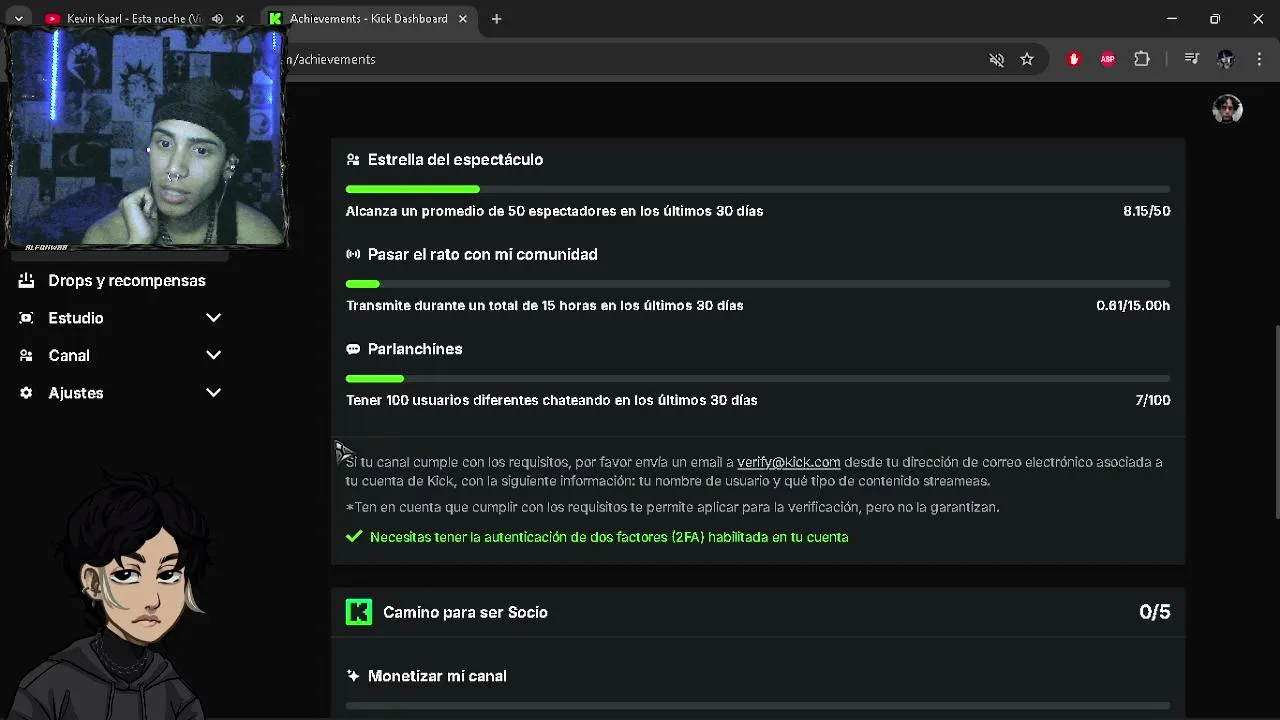Close the Kevin Kaarl YouTube tab
Image resolution: width=1280 pixels, height=720 pixels.
coord(239,19)
